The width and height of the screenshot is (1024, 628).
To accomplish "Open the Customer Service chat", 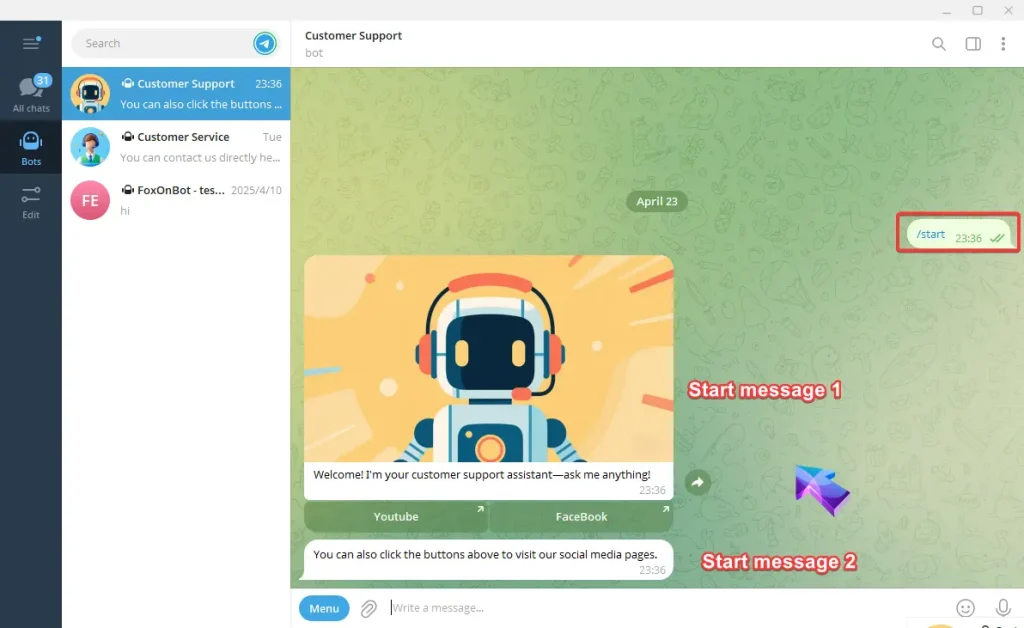I will click(x=176, y=147).
